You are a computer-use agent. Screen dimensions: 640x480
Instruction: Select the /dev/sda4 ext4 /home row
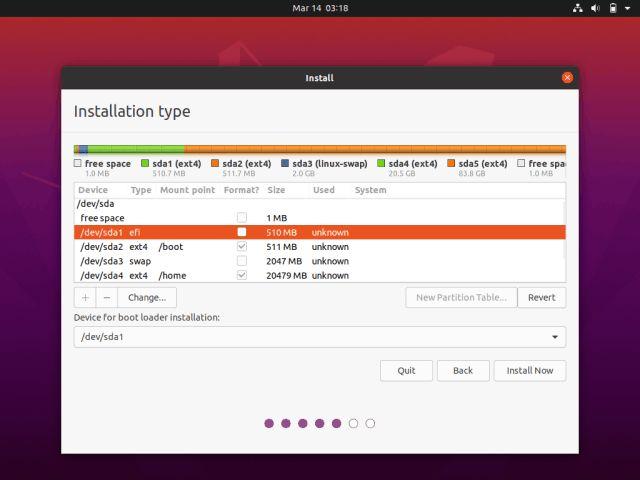pyautogui.click(x=320, y=276)
